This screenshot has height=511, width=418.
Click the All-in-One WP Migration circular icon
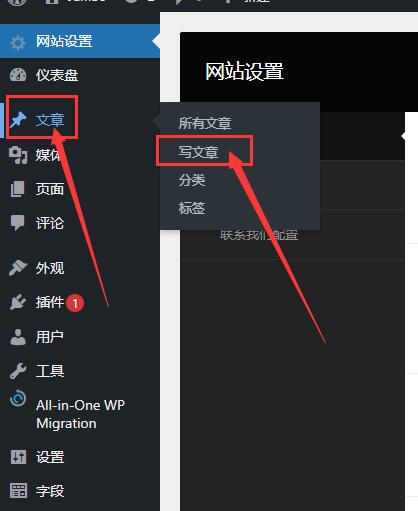(18, 398)
